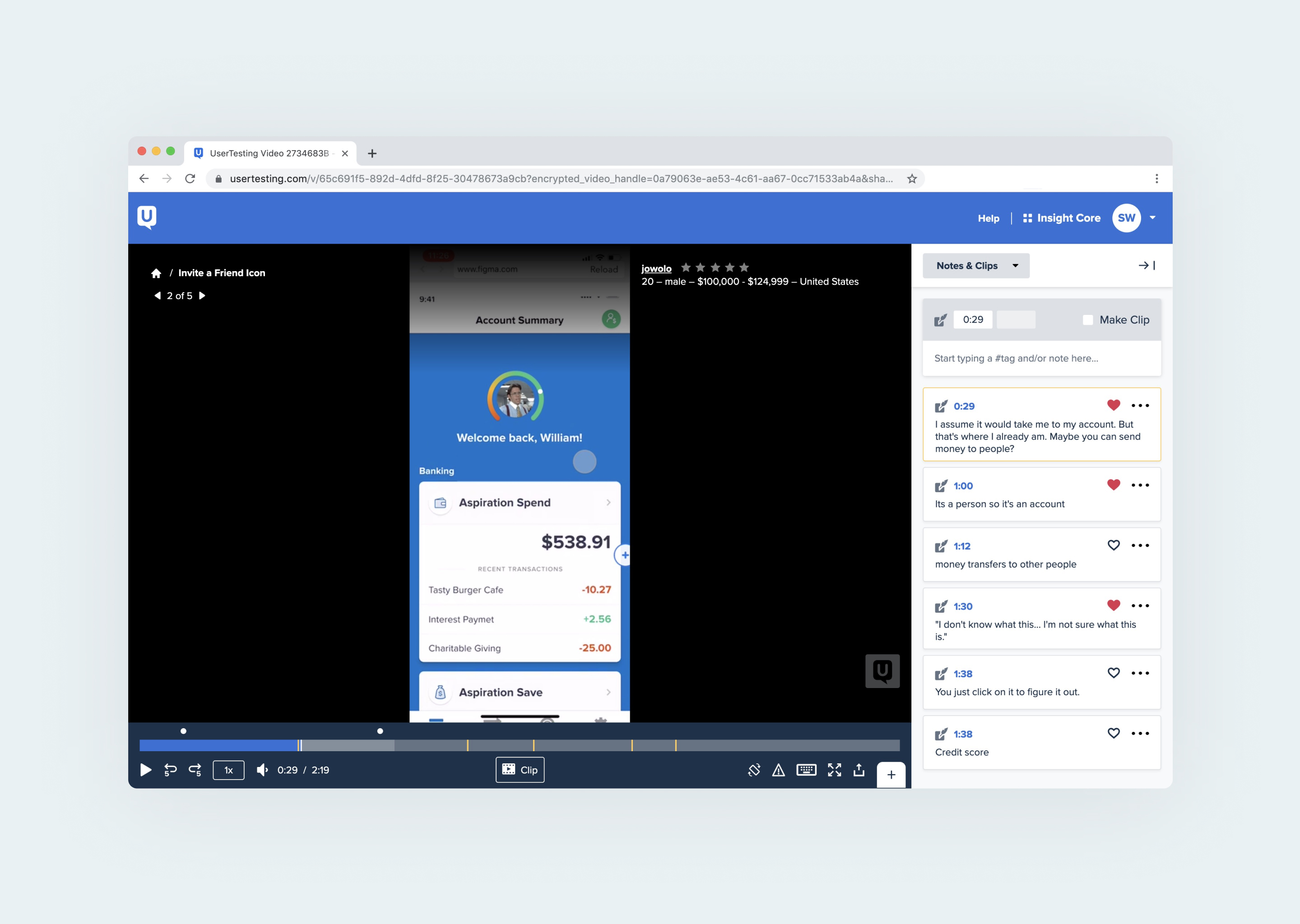Open the Insight Core app switcher
Screen dimensions: 1300x924
(x=1062, y=218)
